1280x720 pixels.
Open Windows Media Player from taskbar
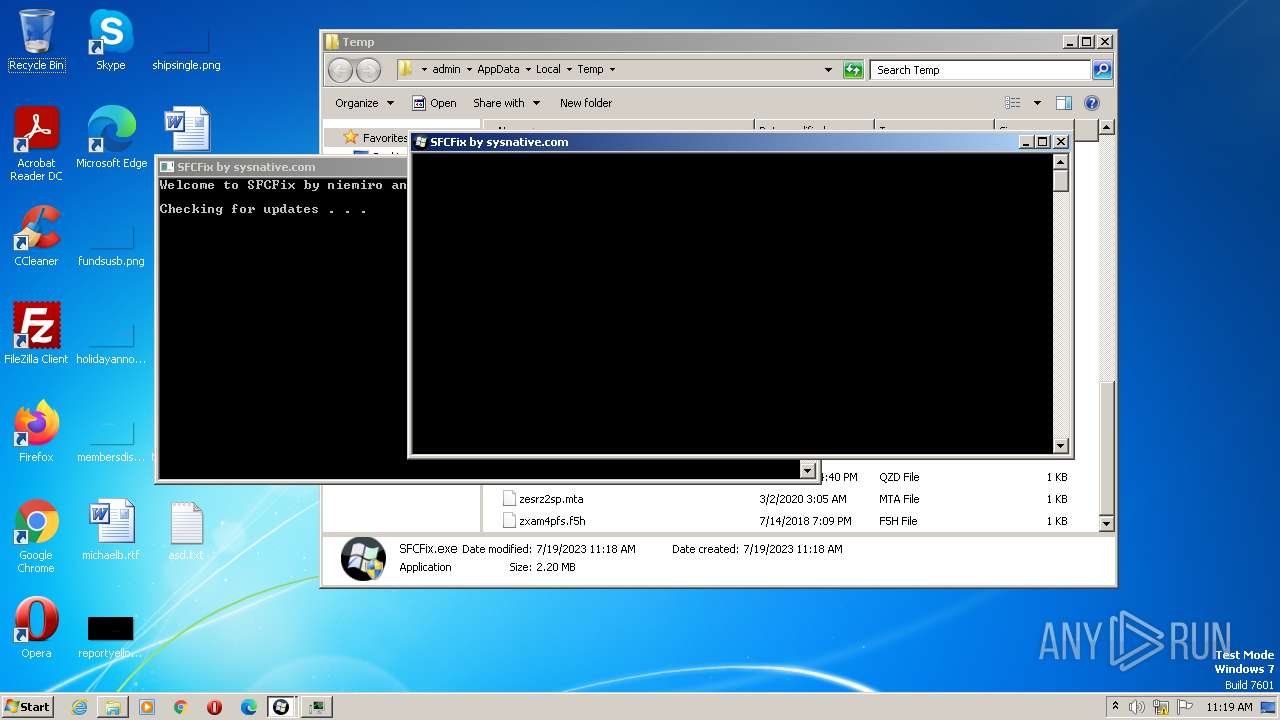point(147,707)
